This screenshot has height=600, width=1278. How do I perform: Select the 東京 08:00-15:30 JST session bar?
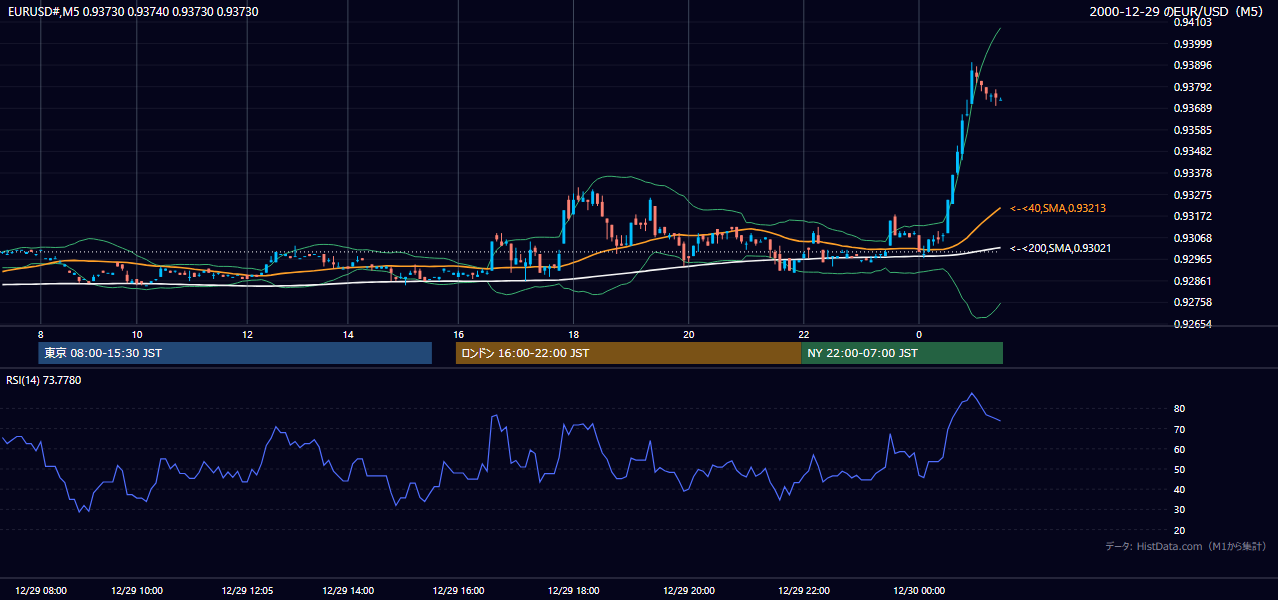tap(235, 353)
